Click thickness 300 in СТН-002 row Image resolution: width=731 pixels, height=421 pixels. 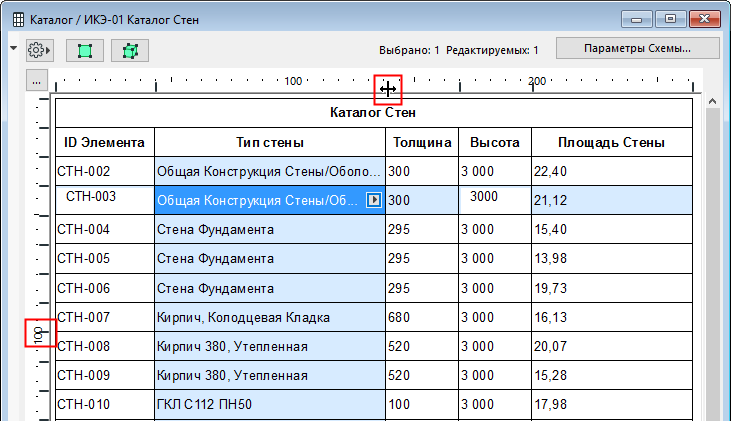[422, 172]
